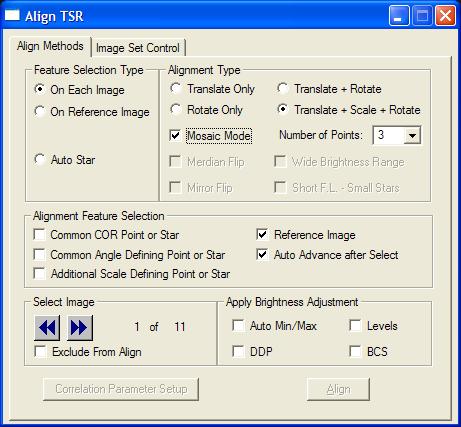Choose On Reference Image feature selection
The image size is (461, 427).
pyautogui.click(x=92, y=112)
